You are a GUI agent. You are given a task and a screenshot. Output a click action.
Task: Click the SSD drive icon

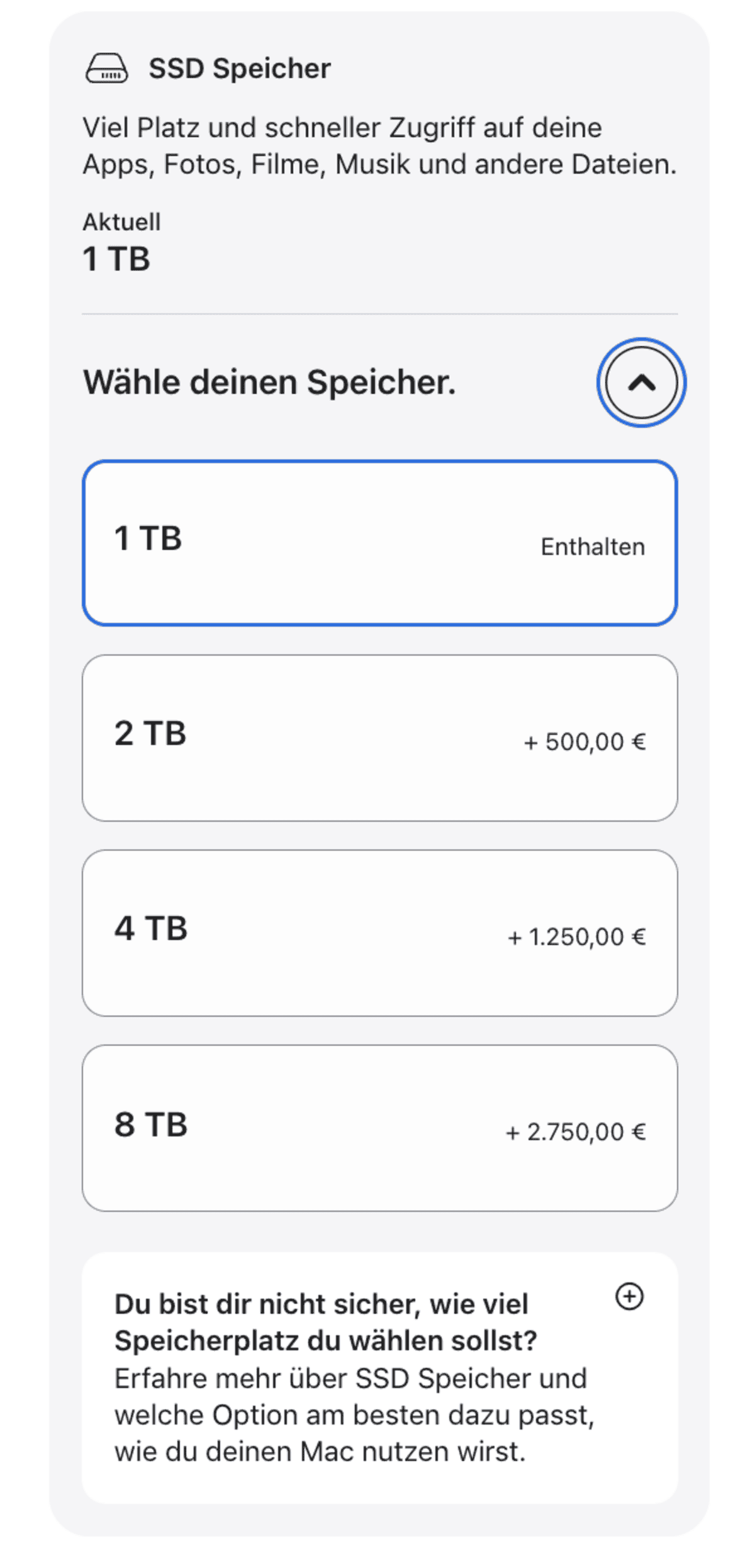click(106, 68)
